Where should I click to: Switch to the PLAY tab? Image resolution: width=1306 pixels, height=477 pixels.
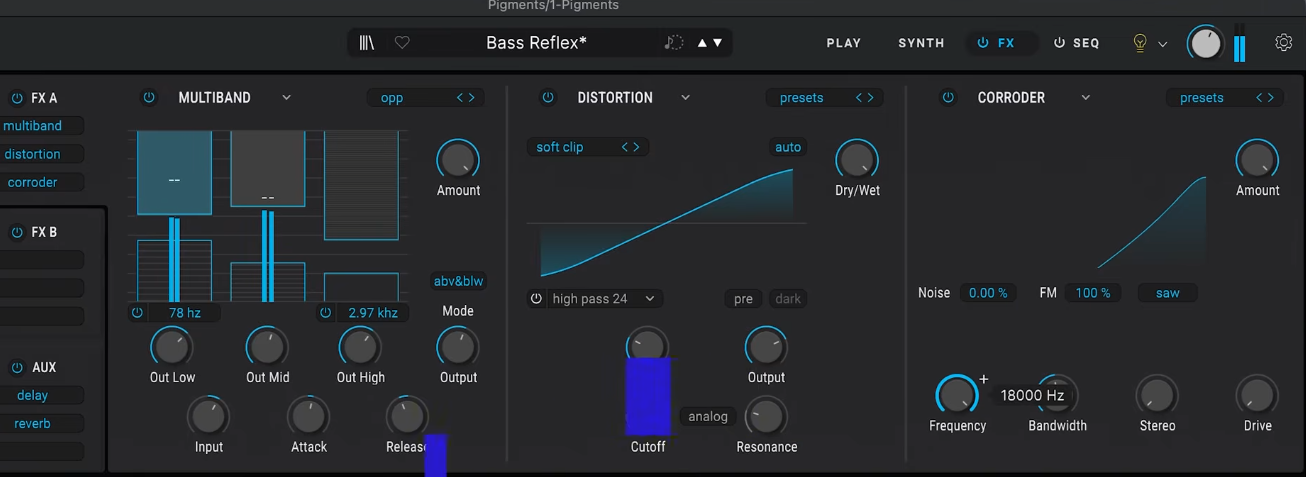click(x=844, y=43)
